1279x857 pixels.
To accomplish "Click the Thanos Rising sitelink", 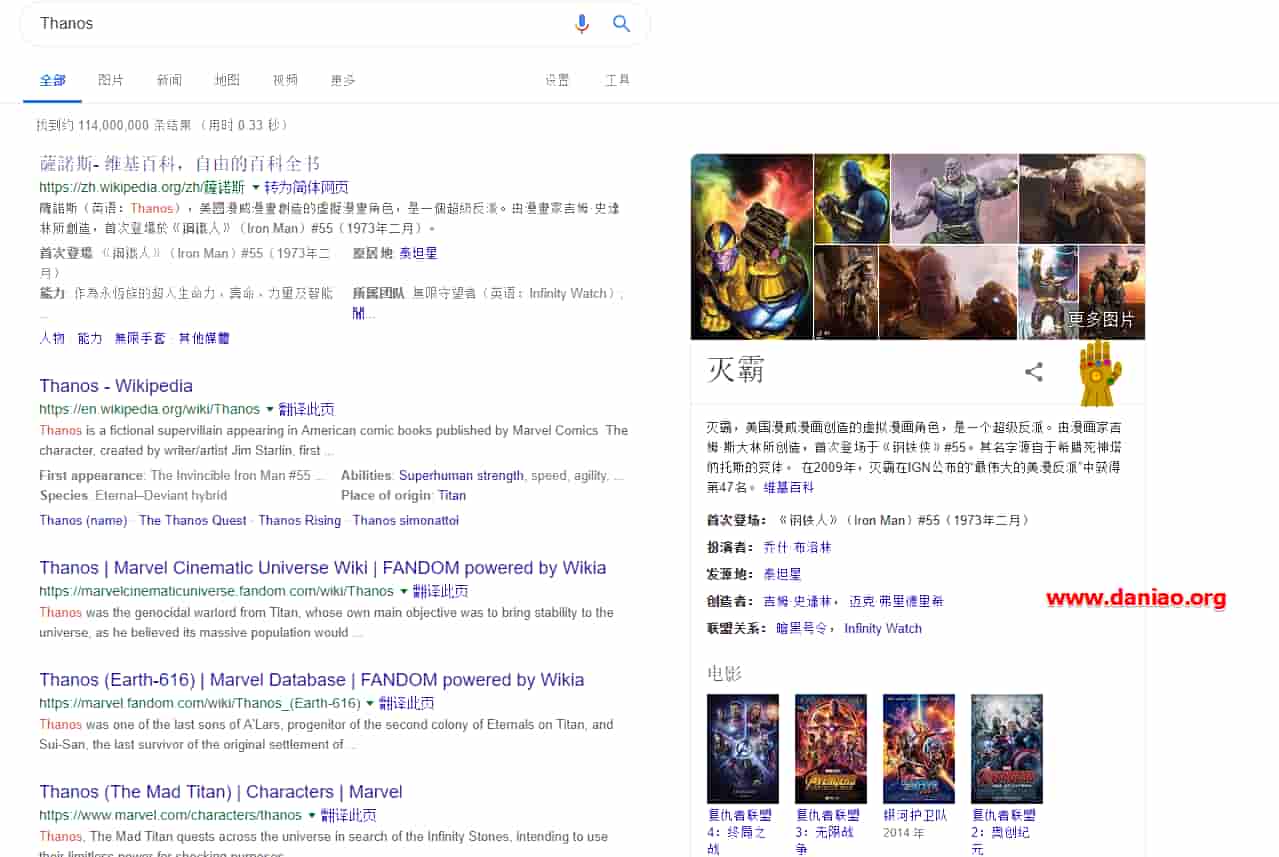I will click(x=300, y=520).
